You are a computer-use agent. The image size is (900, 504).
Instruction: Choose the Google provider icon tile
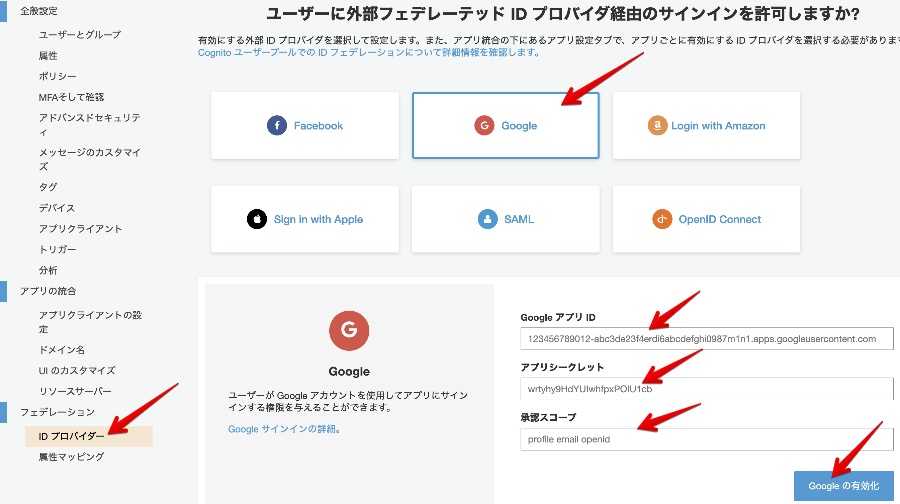point(484,125)
